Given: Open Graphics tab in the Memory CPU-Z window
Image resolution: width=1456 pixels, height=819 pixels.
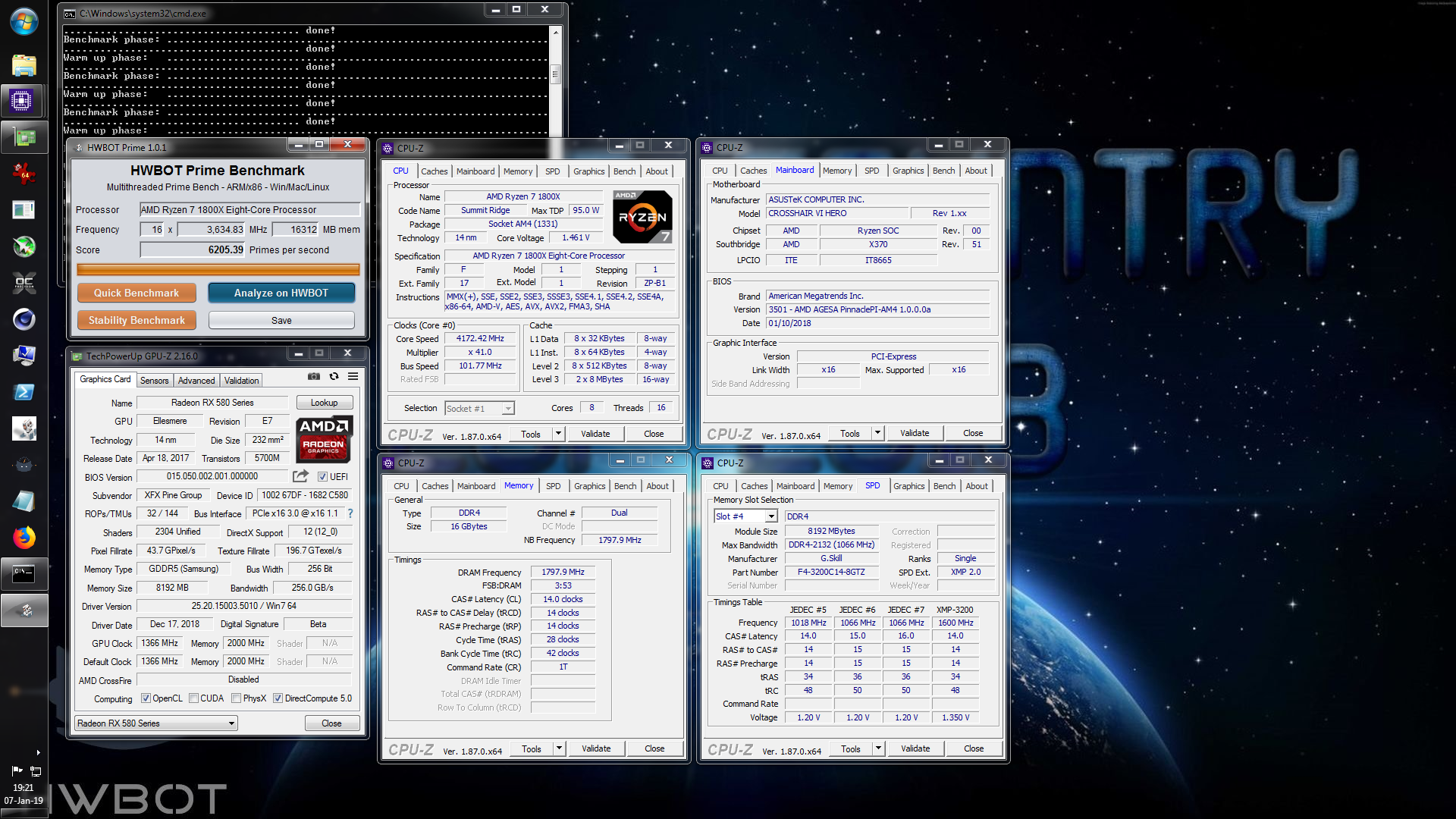Looking at the screenshot, I should (x=589, y=486).
